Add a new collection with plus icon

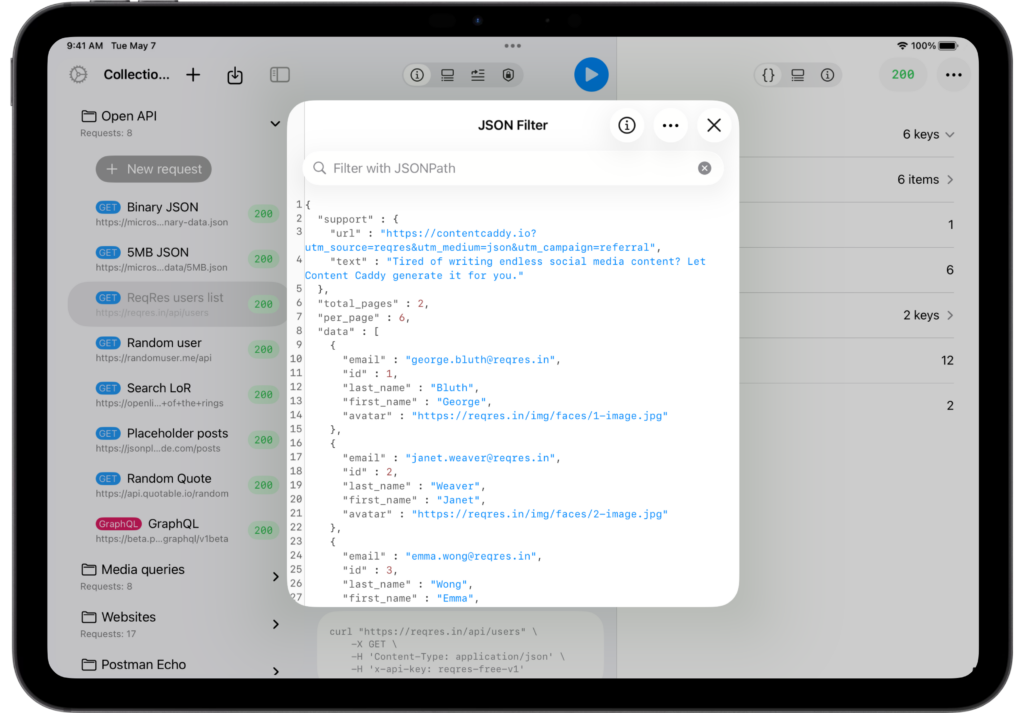click(x=193, y=75)
